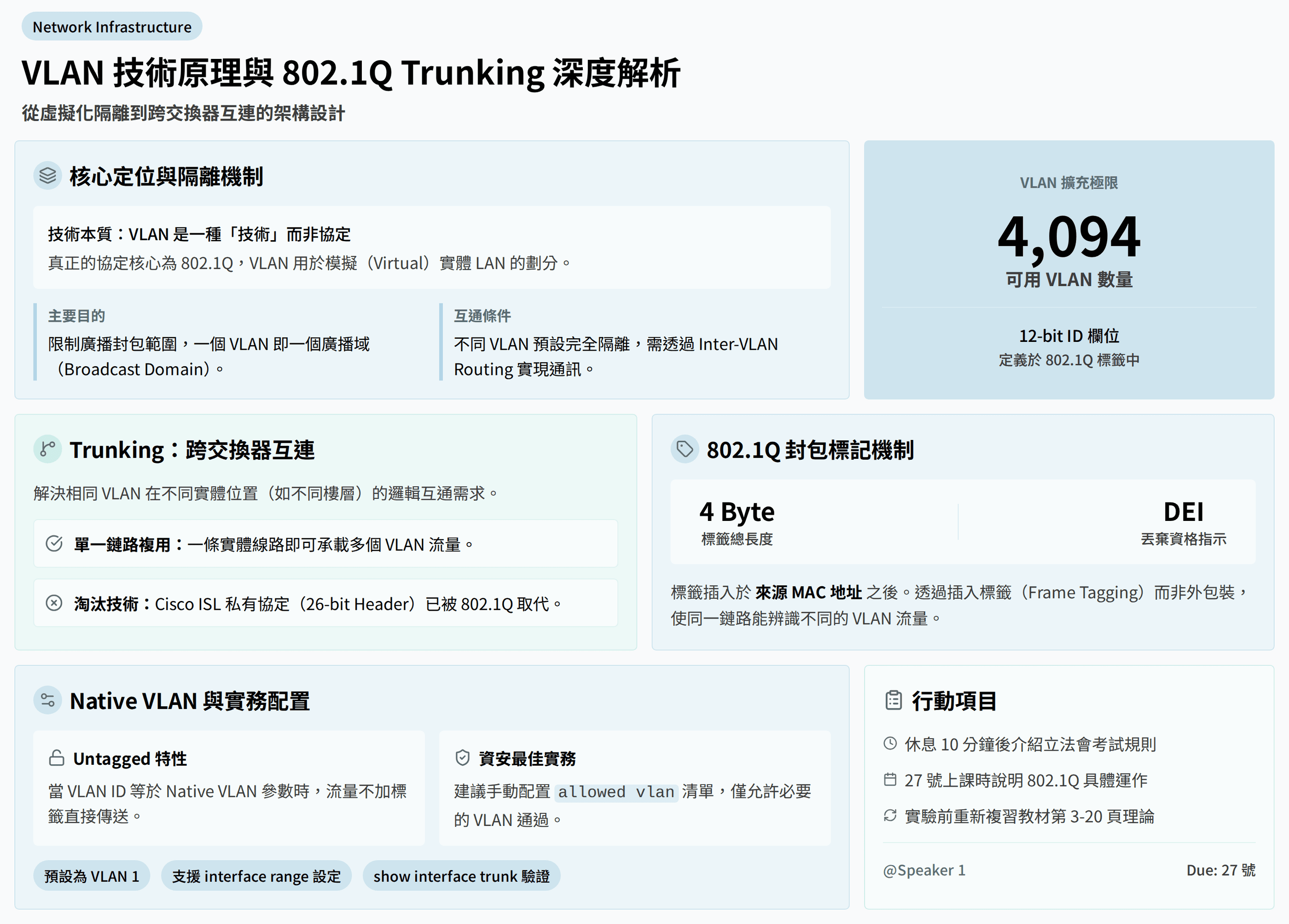
Task: Click the show interface trunk 驗證 chip
Action: 461,876
